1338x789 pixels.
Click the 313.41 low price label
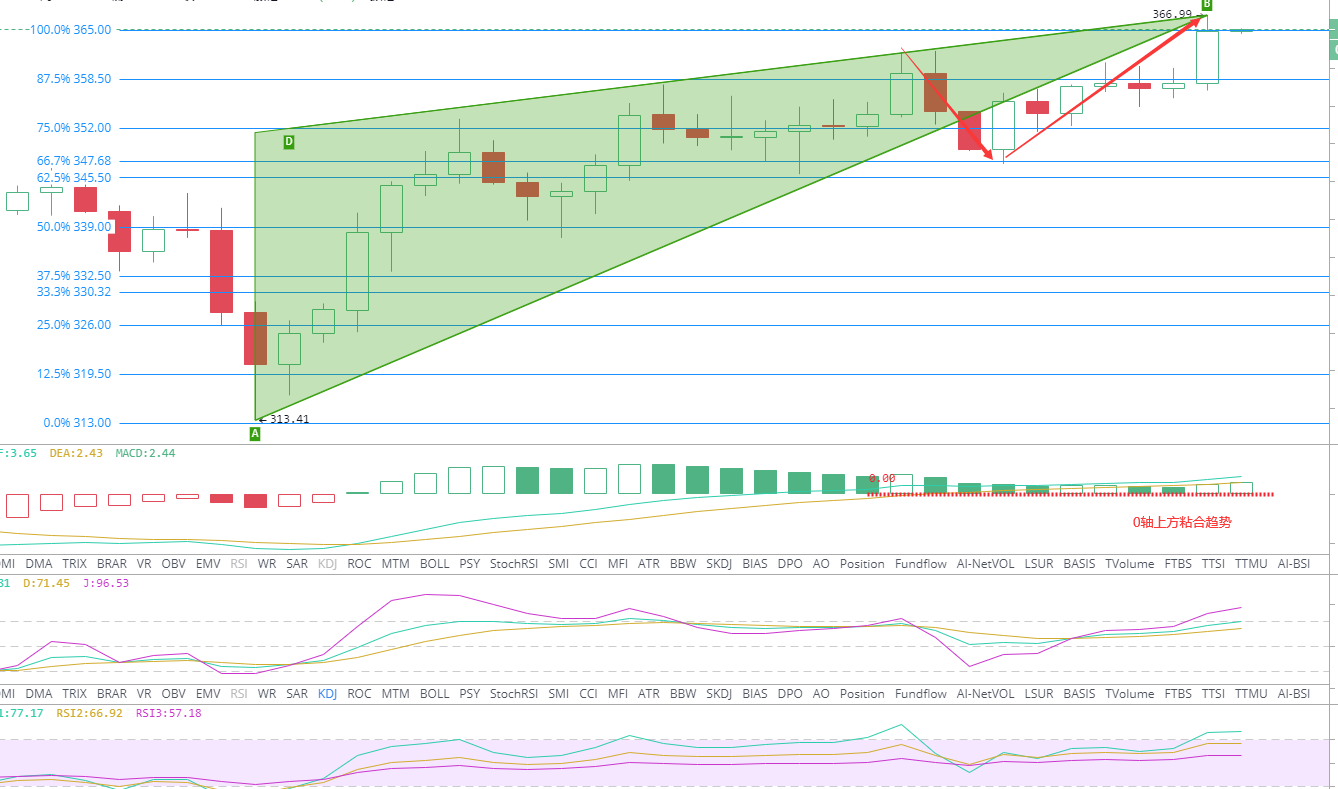tap(289, 419)
